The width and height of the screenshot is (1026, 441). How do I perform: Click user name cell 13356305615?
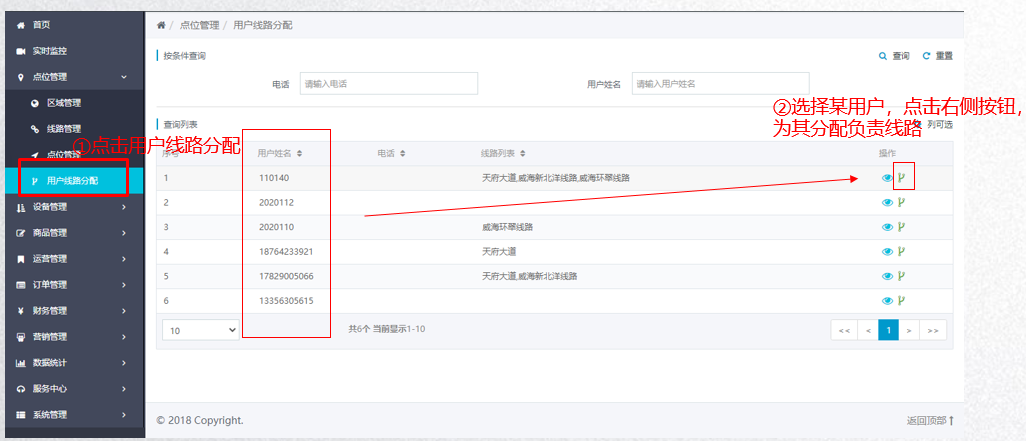pos(286,301)
